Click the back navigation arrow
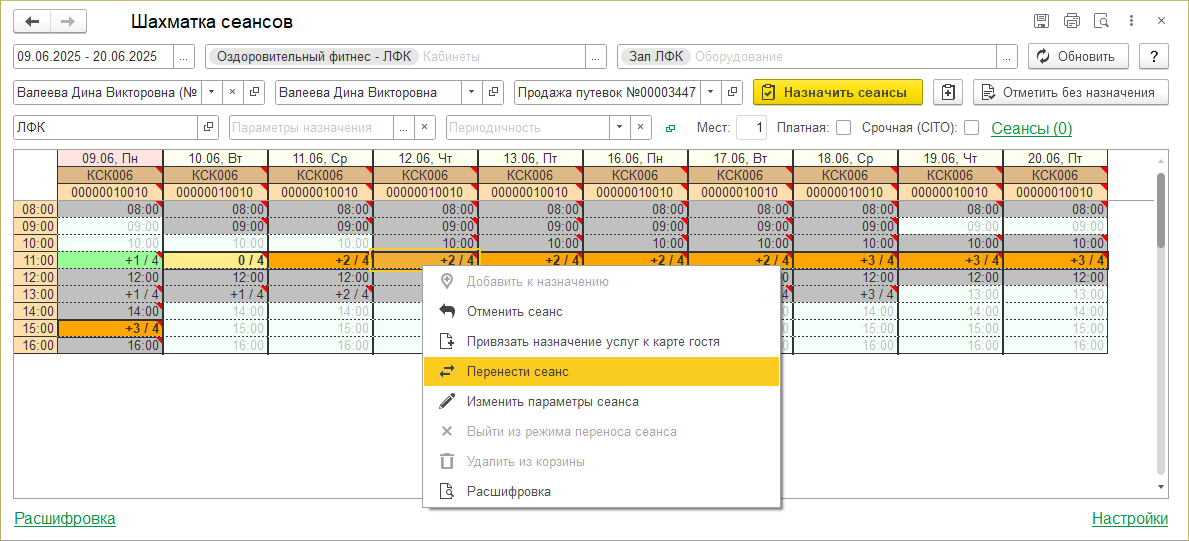Image resolution: width=1189 pixels, height=541 pixels. 32,21
